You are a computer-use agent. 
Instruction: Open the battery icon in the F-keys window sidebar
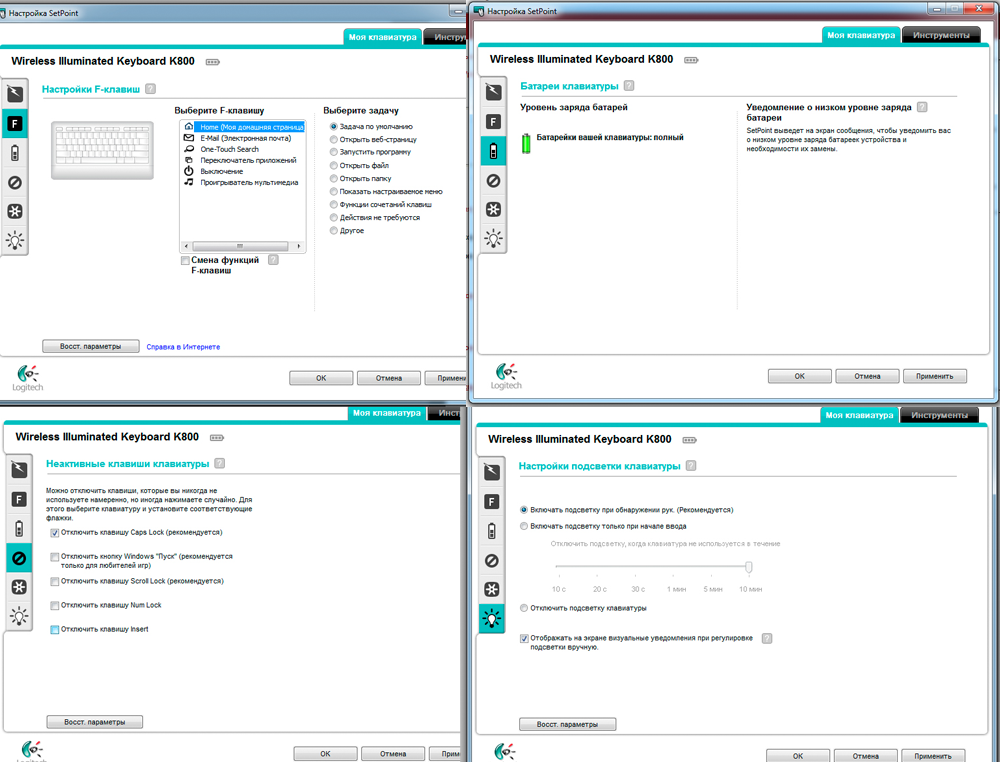pyautogui.click(x=15, y=153)
